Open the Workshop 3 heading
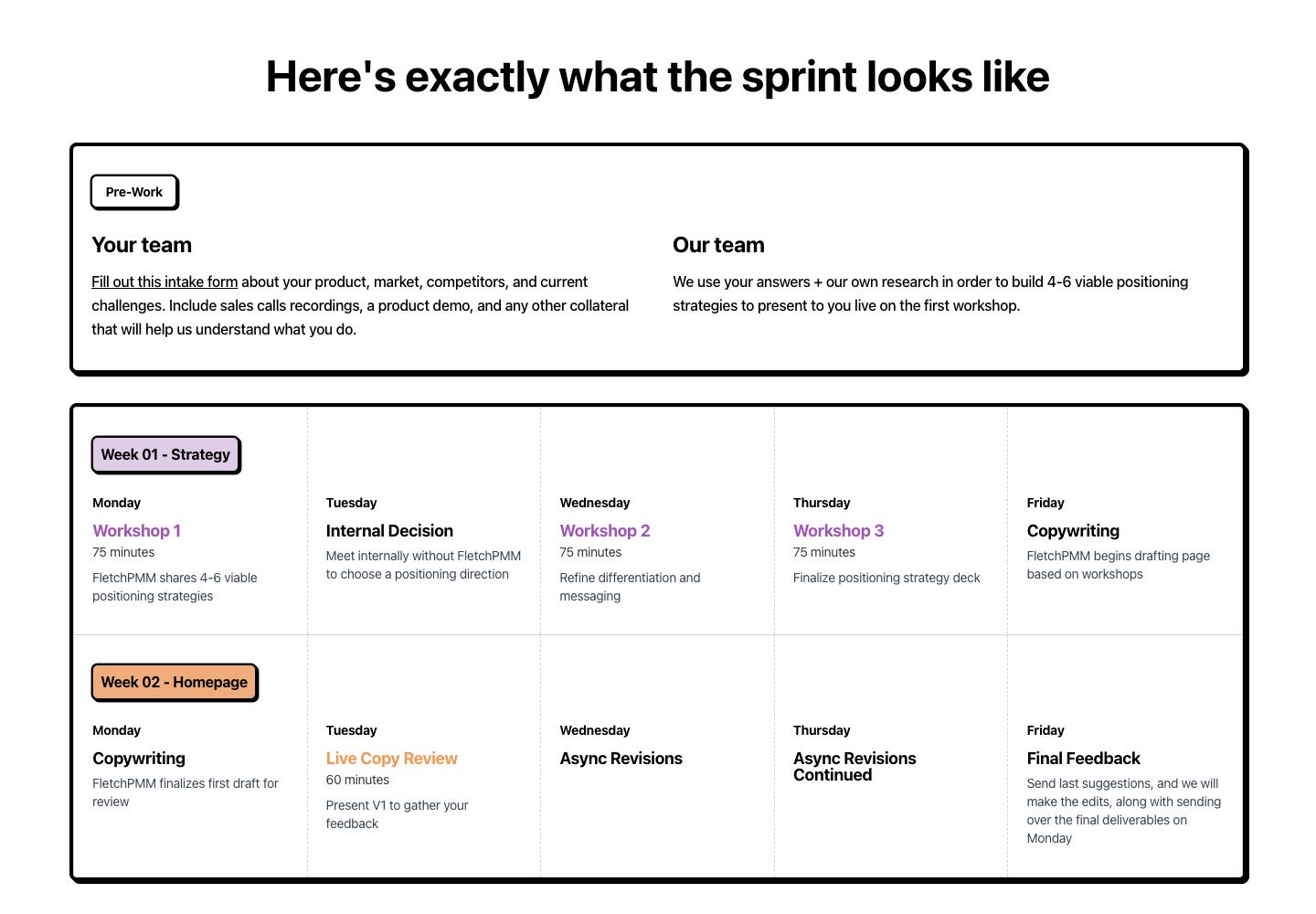 839,530
